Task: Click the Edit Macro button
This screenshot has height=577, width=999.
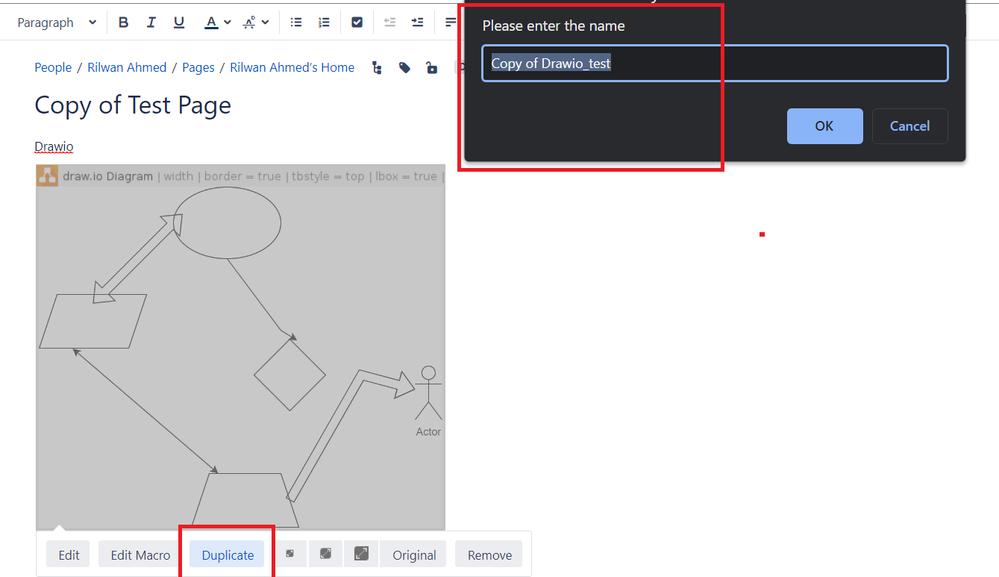Action: [140, 555]
